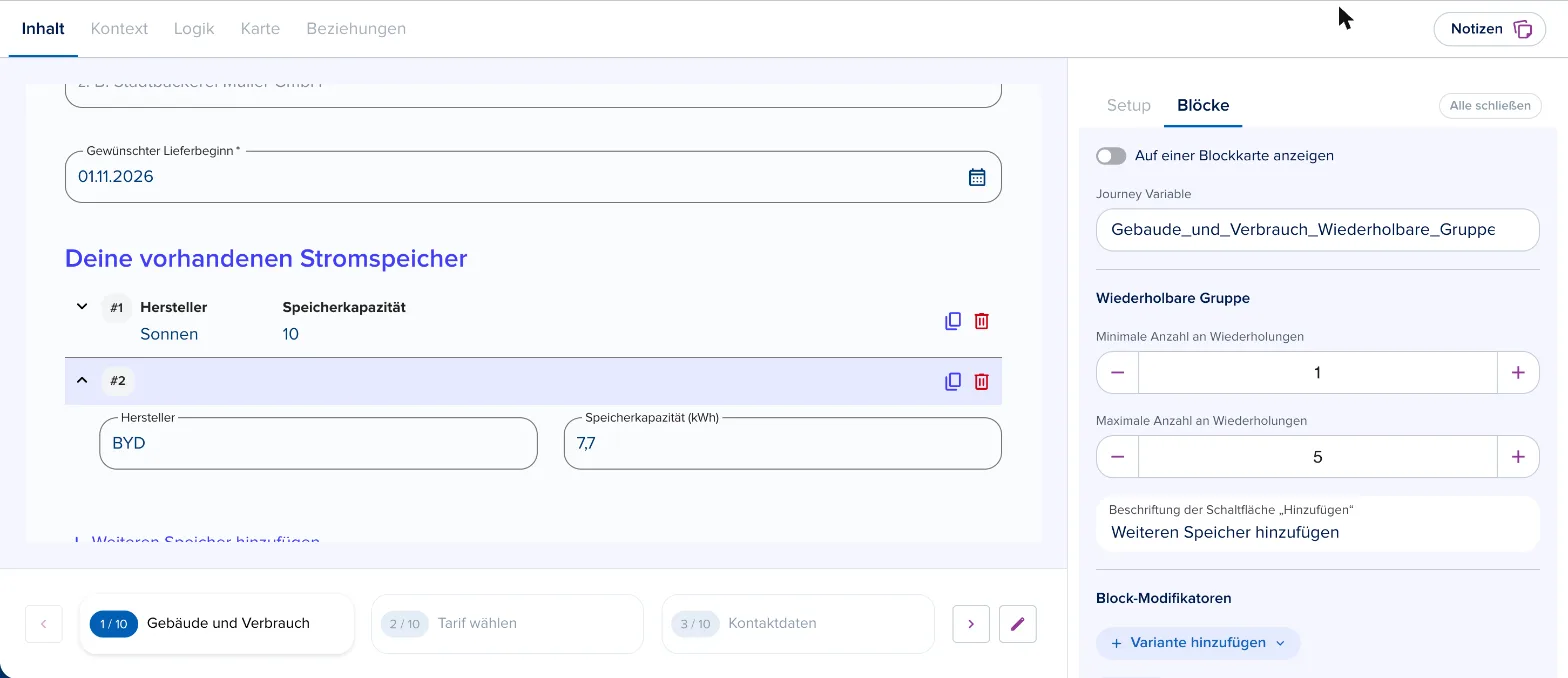Select step 1/10 Gebäude und Verbrauch

(x=217, y=623)
